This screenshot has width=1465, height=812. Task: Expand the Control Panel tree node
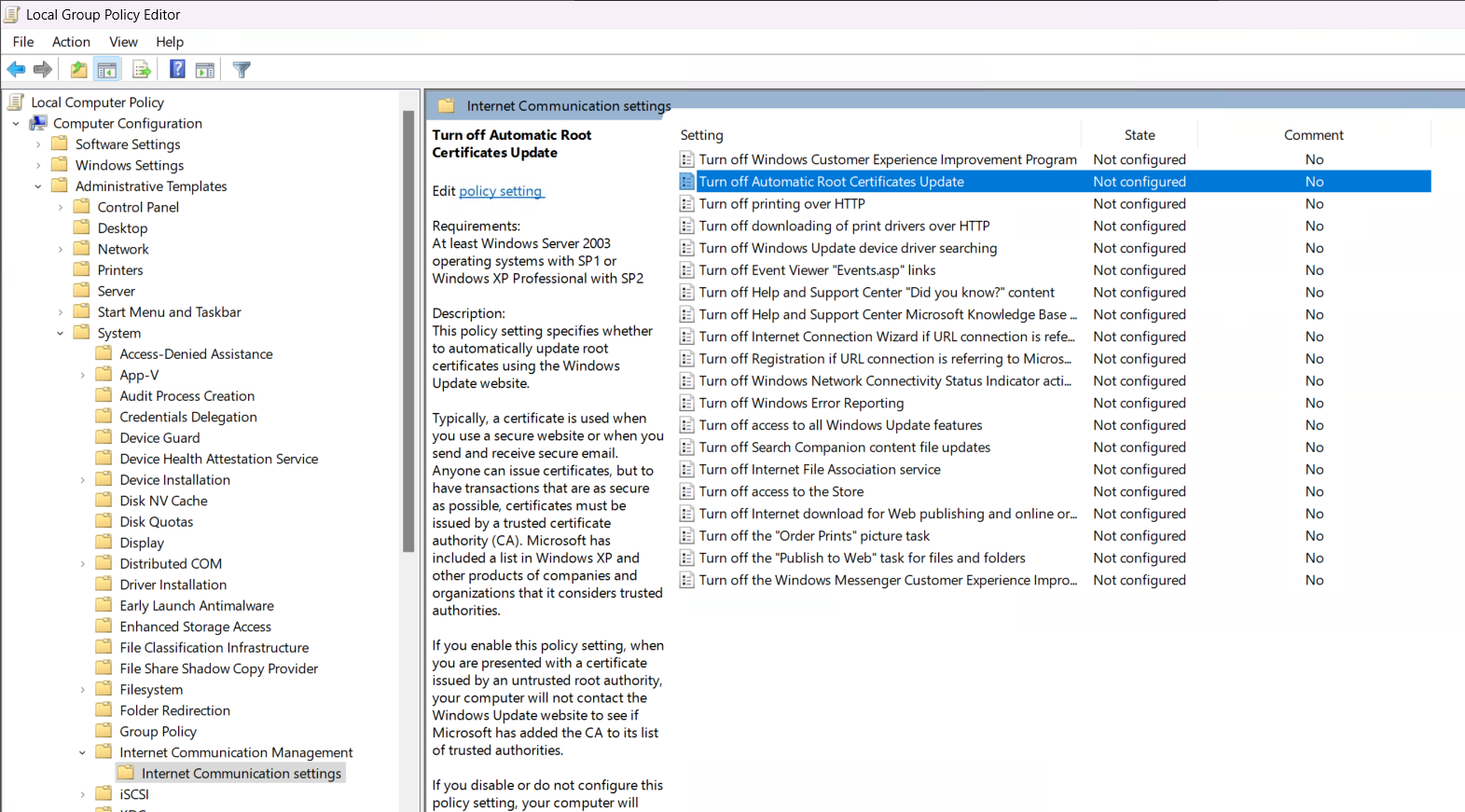tap(61, 207)
